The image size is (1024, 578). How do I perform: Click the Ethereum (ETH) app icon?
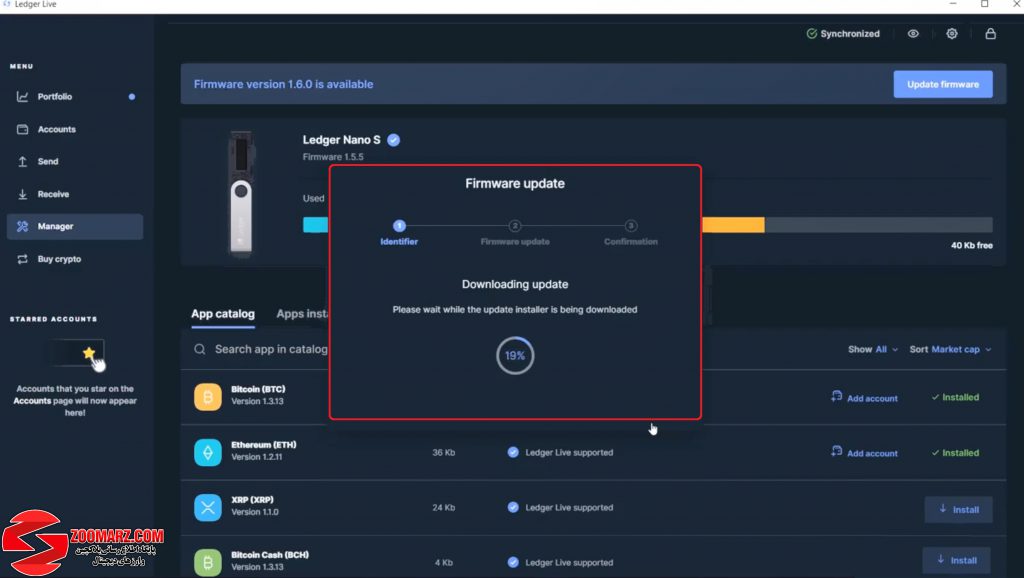coord(208,452)
